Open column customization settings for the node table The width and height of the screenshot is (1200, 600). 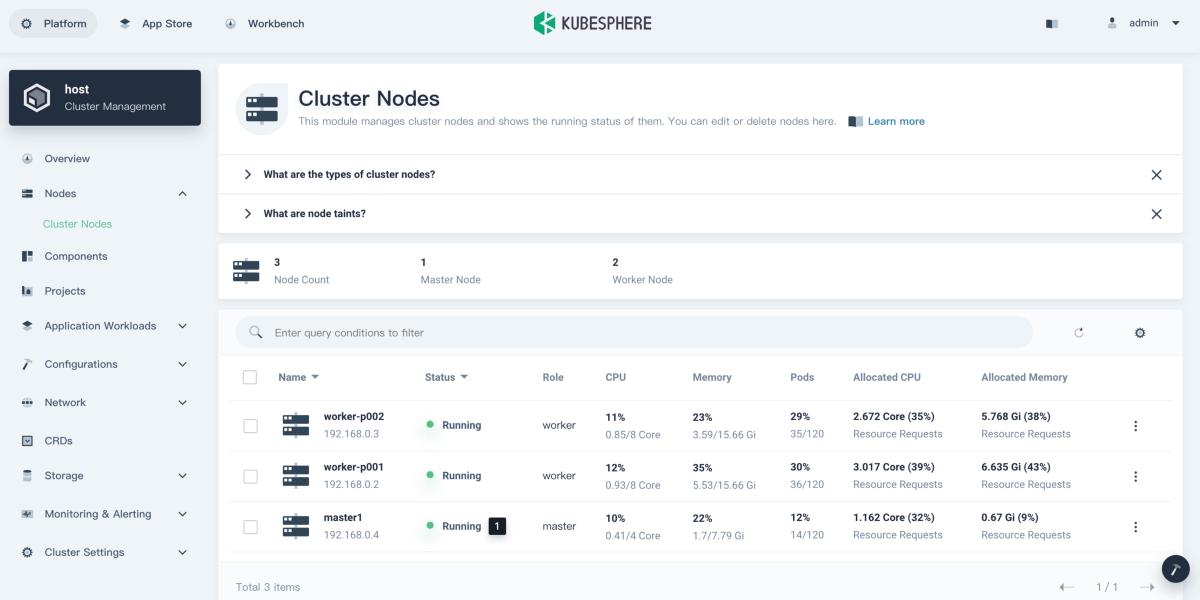pos(1139,332)
